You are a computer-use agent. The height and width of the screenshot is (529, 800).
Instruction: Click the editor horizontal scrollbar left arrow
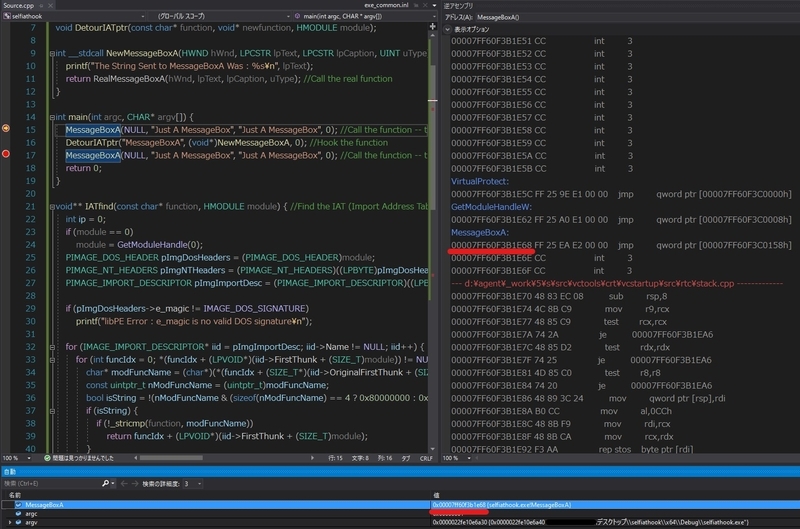click(136, 458)
